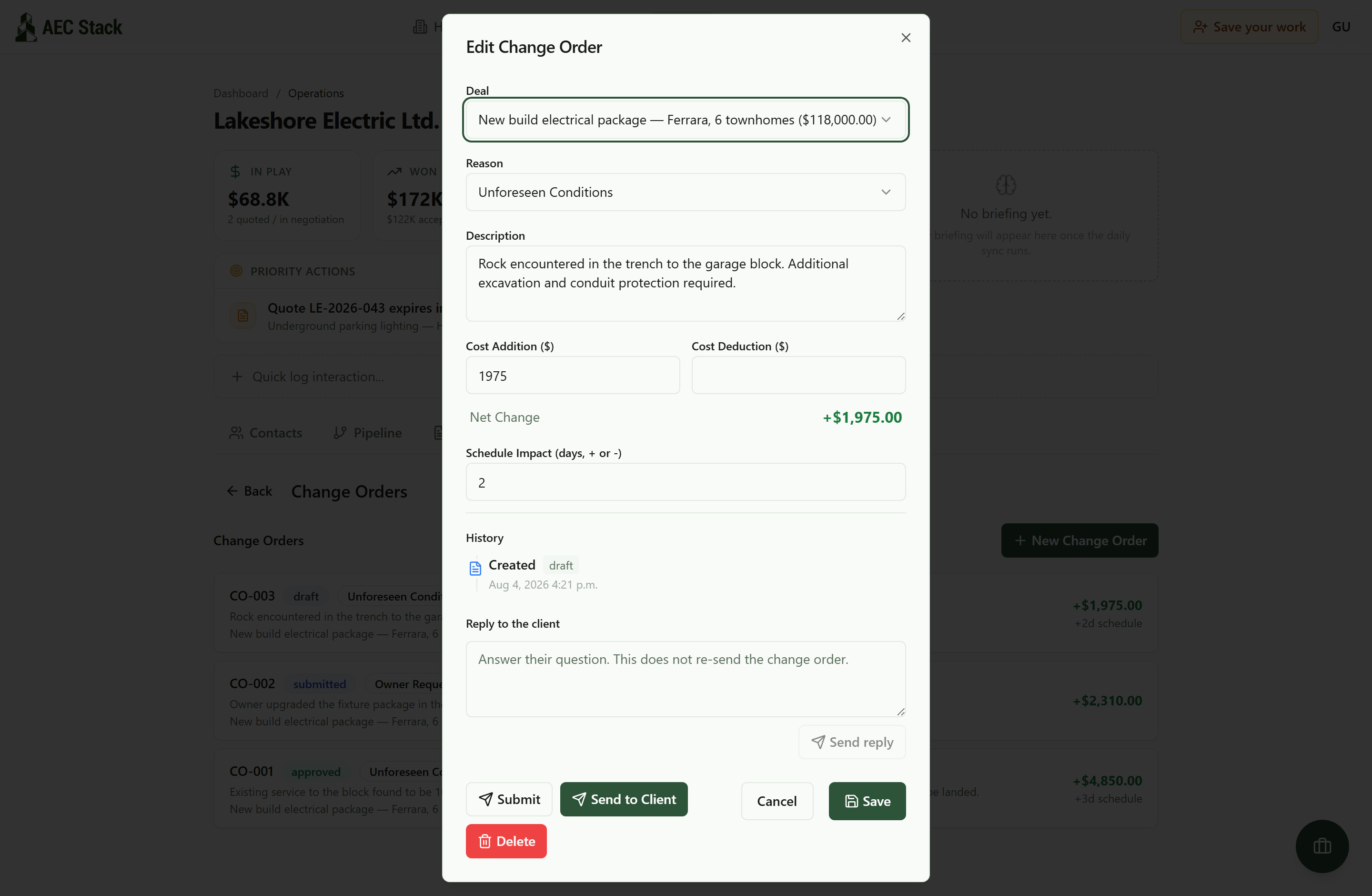Open the Contacts tab
The image size is (1372, 896).
(x=265, y=433)
